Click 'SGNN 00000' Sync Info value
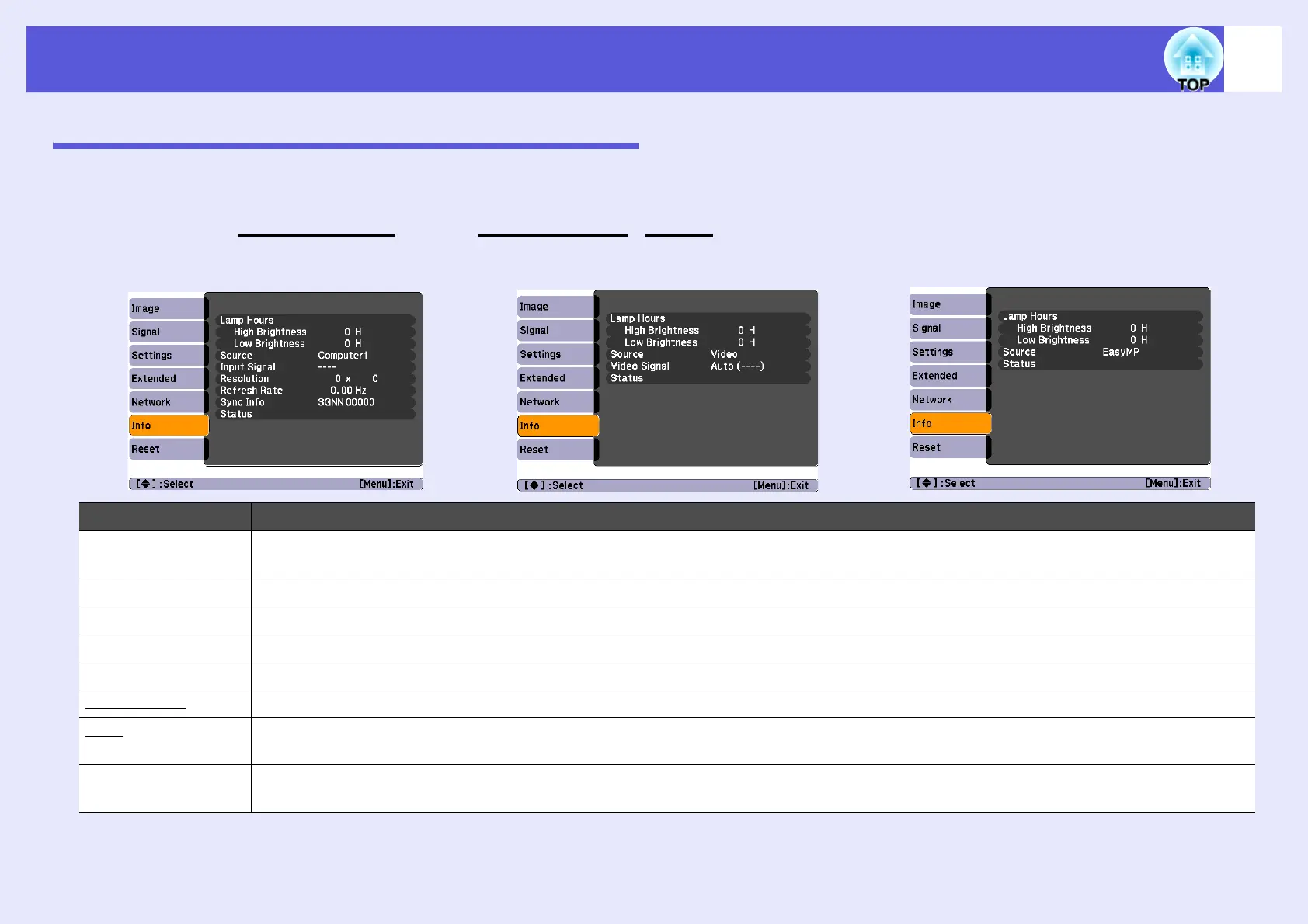 point(346,402)
